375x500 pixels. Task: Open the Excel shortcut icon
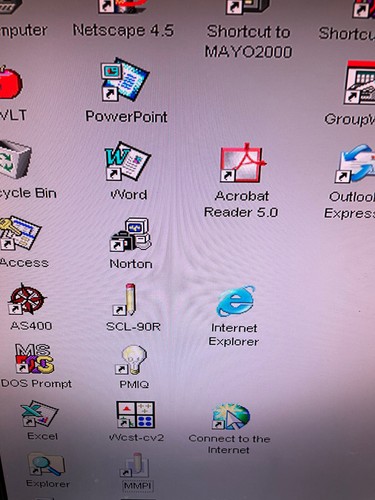[39, 414]
